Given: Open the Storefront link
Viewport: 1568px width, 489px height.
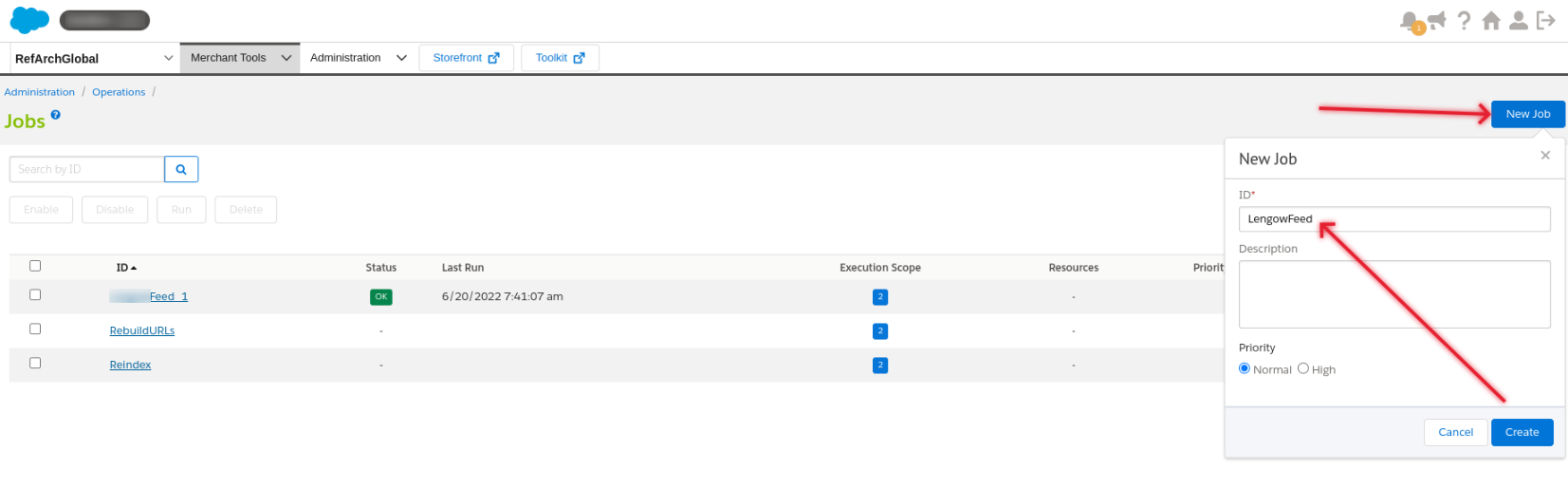Looking at the screenshot, I should (x=466, y=58).
